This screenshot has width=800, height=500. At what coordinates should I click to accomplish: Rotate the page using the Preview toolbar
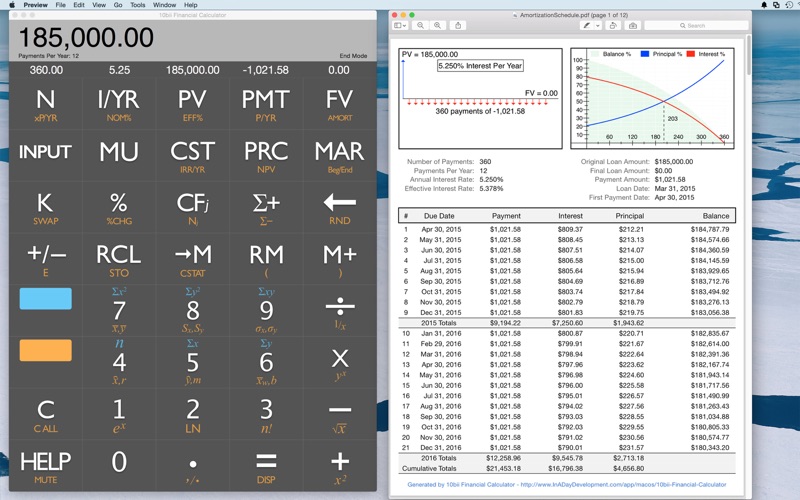tap(613, 26)
